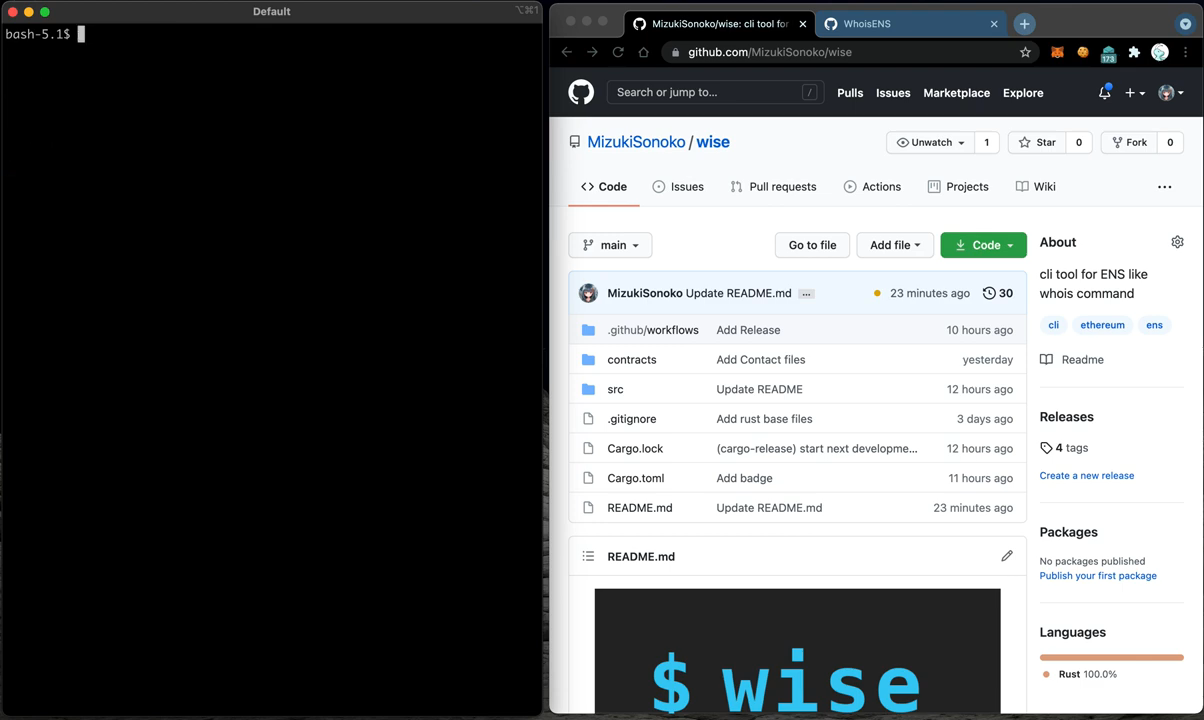Switch branches with the main dropdown

pos(610,245)
